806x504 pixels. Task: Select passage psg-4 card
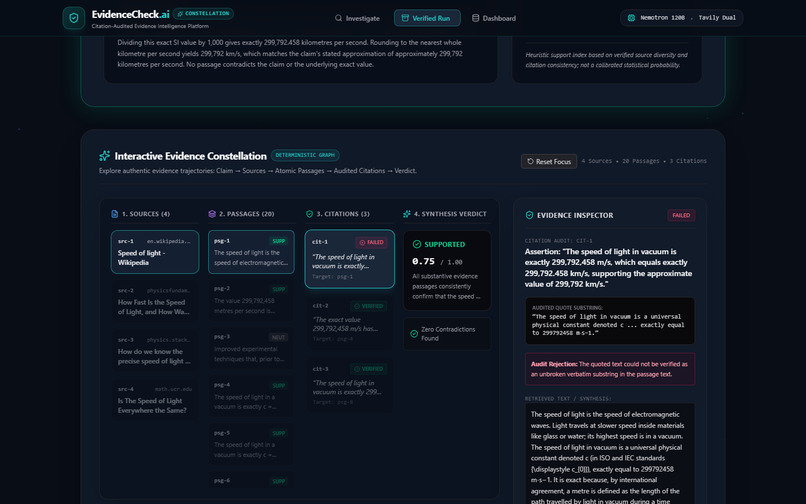click(x=251, y=396)
